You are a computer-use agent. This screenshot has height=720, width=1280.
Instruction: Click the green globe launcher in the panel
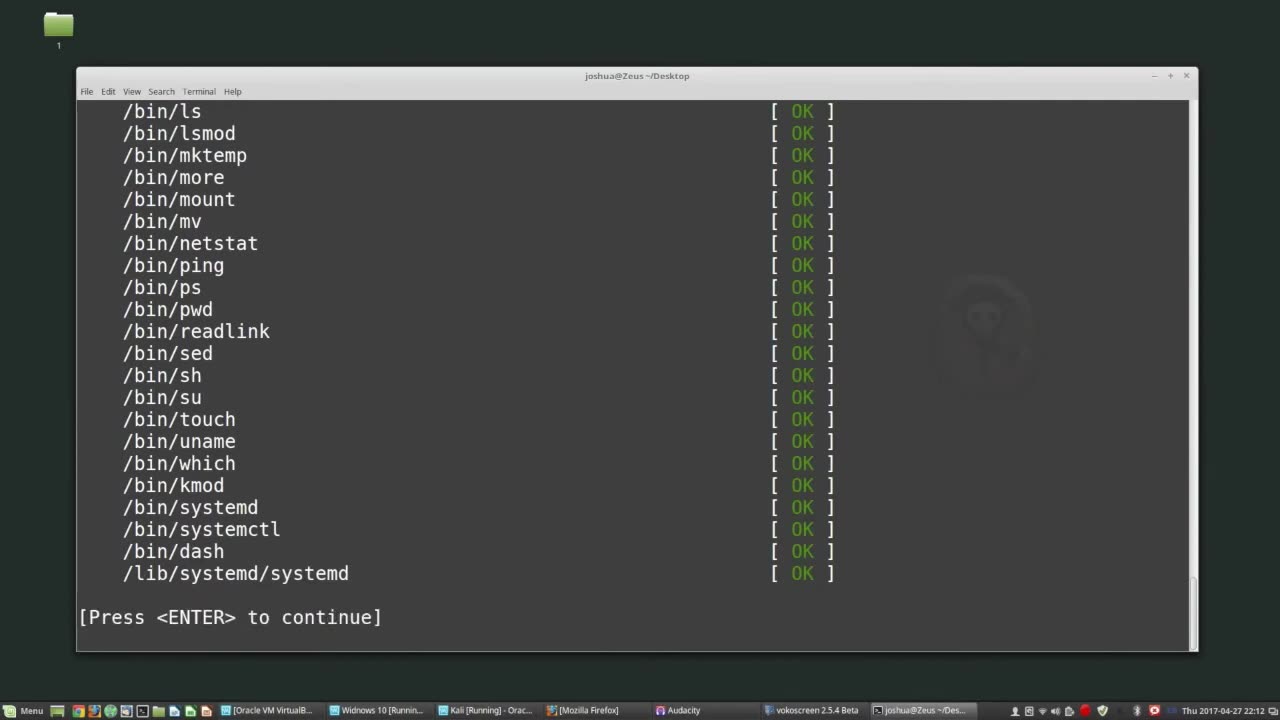[x=110, y=710]
